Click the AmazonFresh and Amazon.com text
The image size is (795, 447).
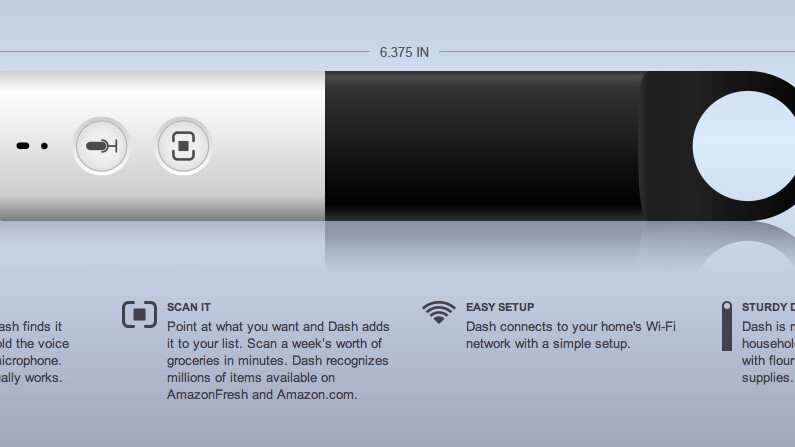coord(262,395)
